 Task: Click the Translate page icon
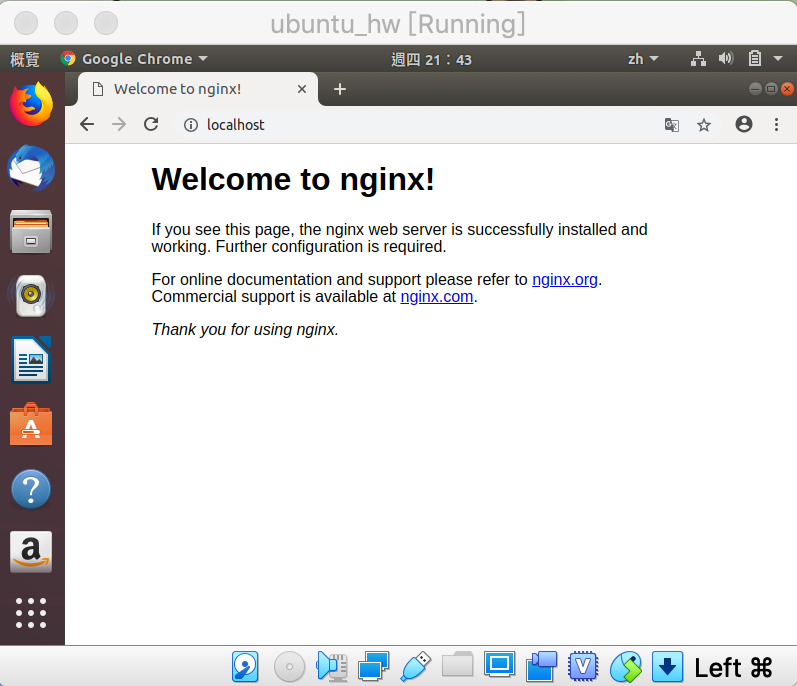671,125
